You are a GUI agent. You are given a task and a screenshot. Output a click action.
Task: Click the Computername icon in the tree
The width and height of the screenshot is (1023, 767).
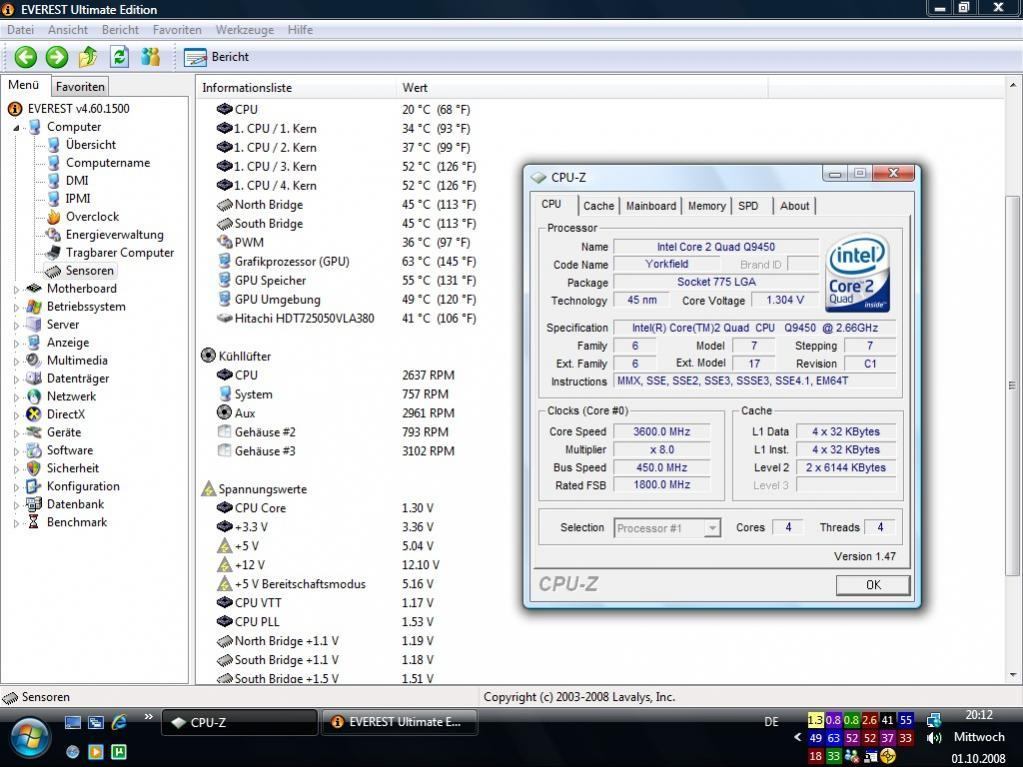pos(54,163)
